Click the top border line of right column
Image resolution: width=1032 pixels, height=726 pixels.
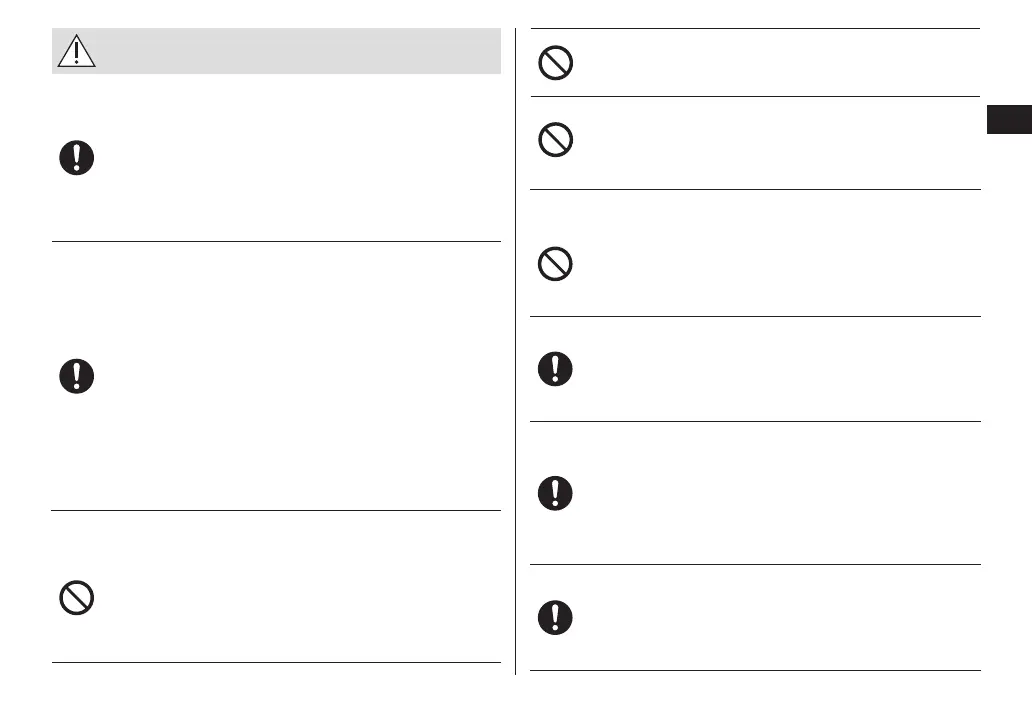click(755, 28)
